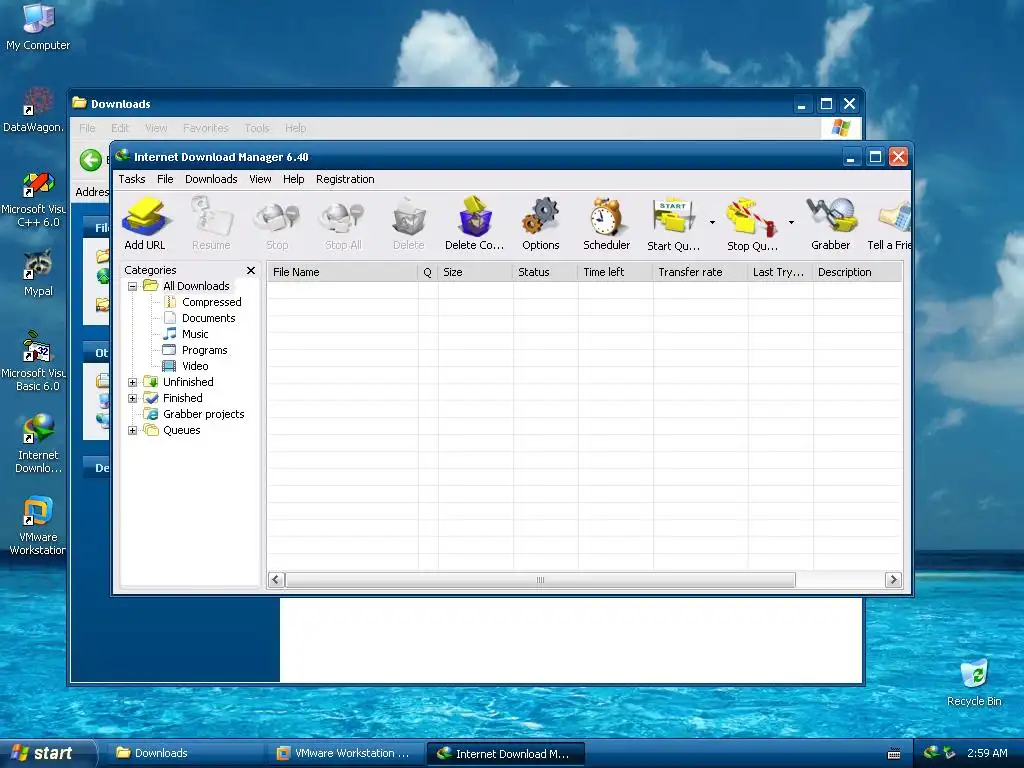Viewport: 1024px width, 768px height.
Task: Open VMware Workstation desktop icon
Action: (38, 526)
